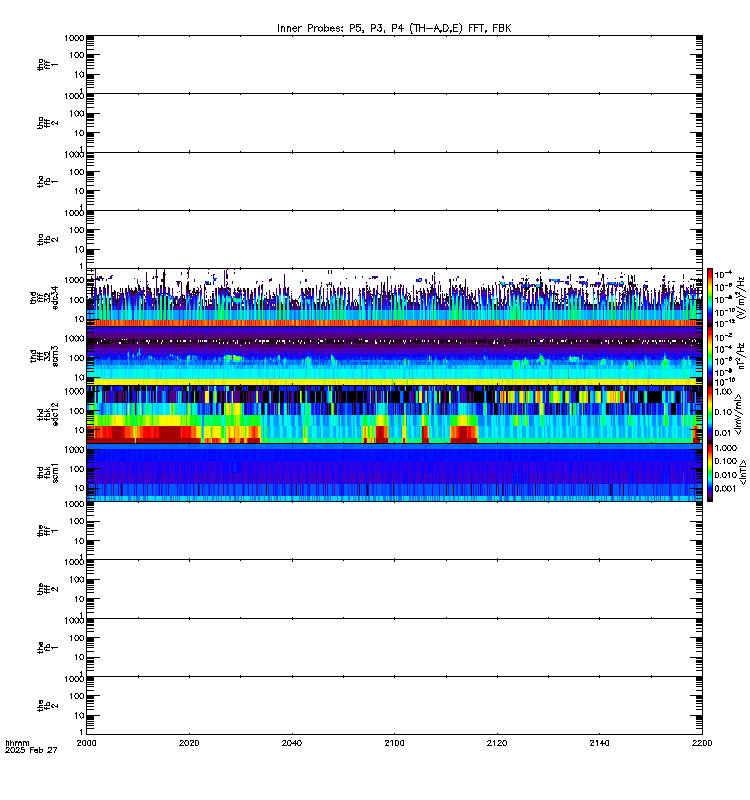Viewport: 750px width, 800px height.
Task: Select the 'tha fff 2' panel label
Action: [x=47, y=123]
